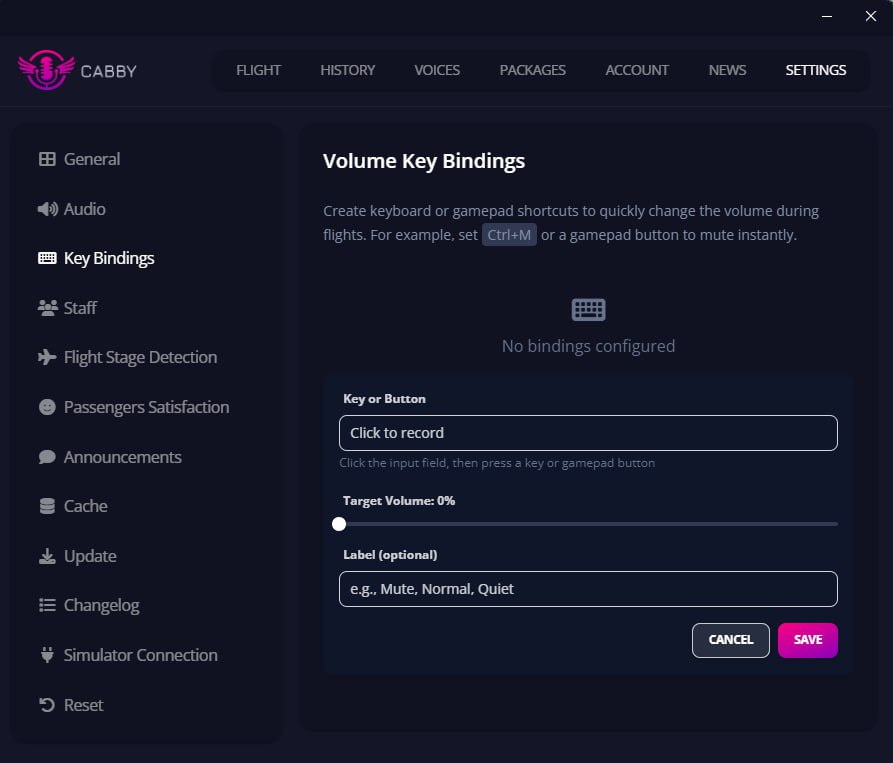Click the Cache stack icon in sidebar

(x=46, y=506)
